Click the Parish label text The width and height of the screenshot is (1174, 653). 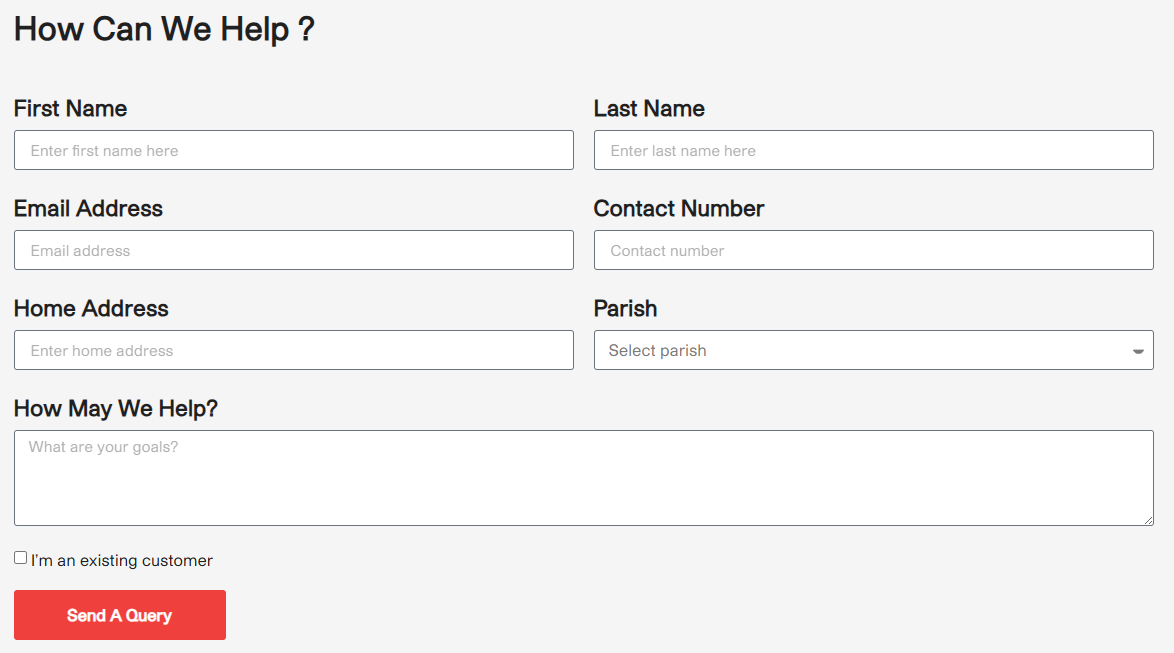625,308
